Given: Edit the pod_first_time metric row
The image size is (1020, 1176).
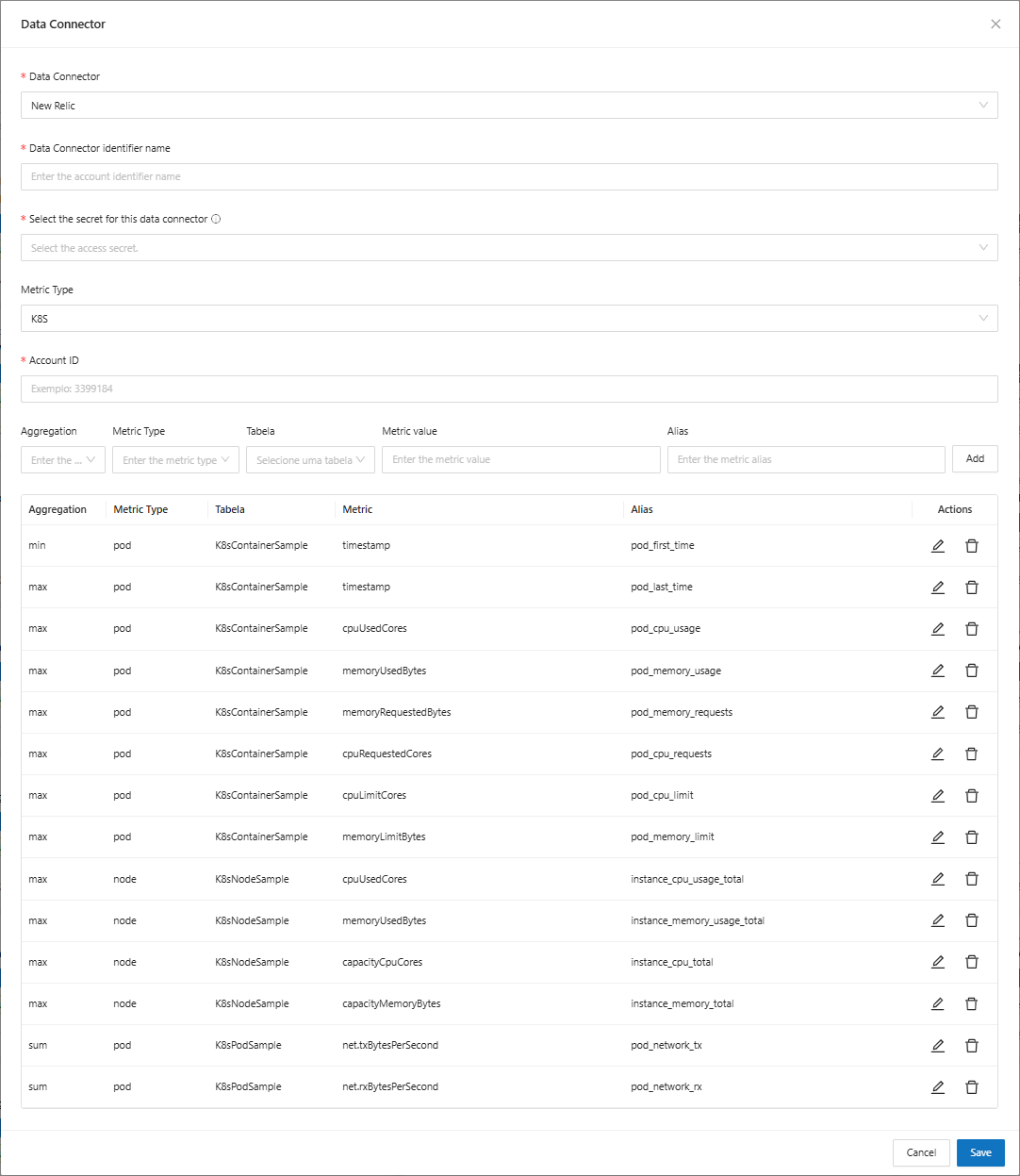Looking at the screenshot, I should [x=938, y=546].
